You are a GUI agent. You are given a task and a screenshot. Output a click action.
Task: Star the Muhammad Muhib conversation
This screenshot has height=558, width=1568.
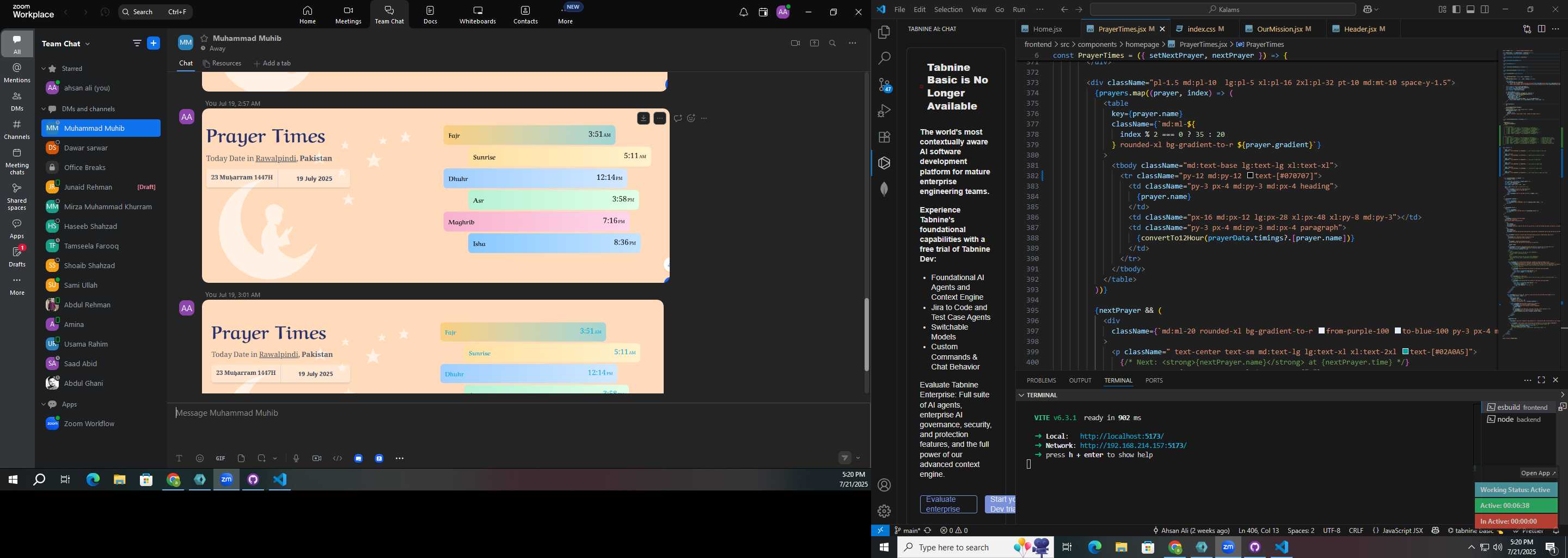tap(205, 38)
